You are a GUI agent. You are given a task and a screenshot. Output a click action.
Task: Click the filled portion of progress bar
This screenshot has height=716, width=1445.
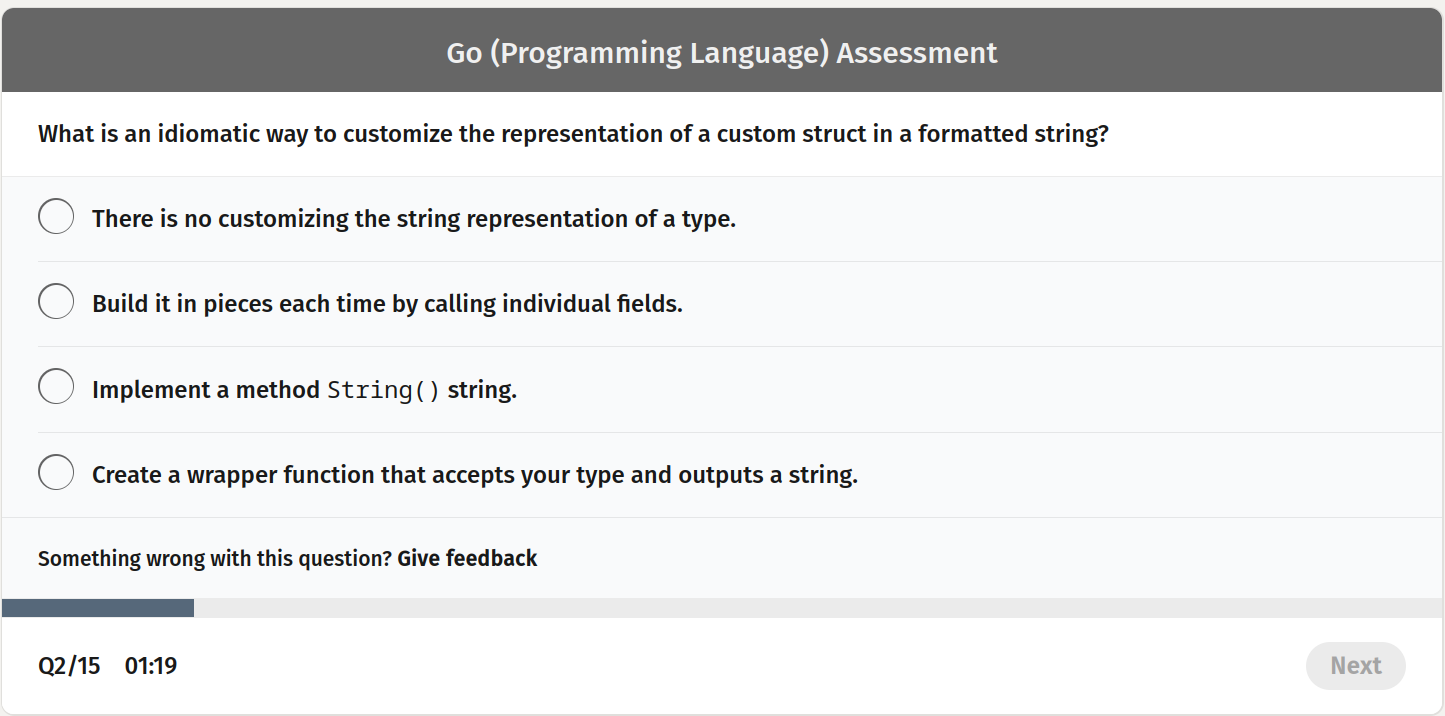(97, 606)
